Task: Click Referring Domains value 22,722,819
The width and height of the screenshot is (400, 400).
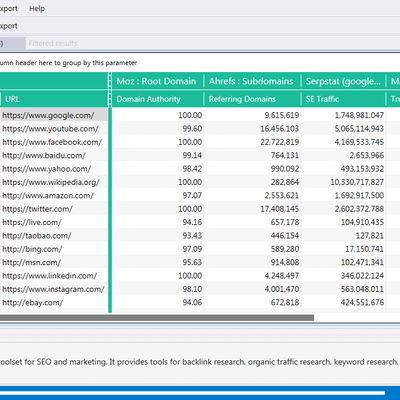Action: (x=280, y=142)
